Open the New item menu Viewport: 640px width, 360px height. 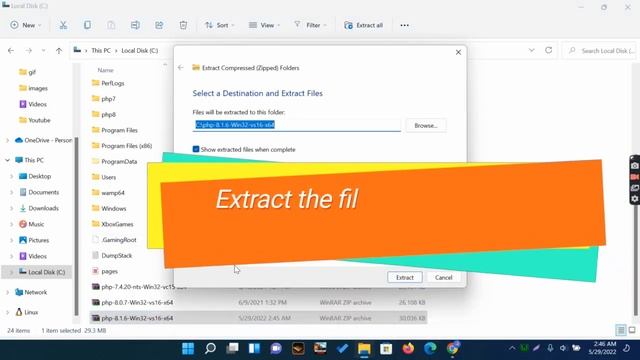26,25
